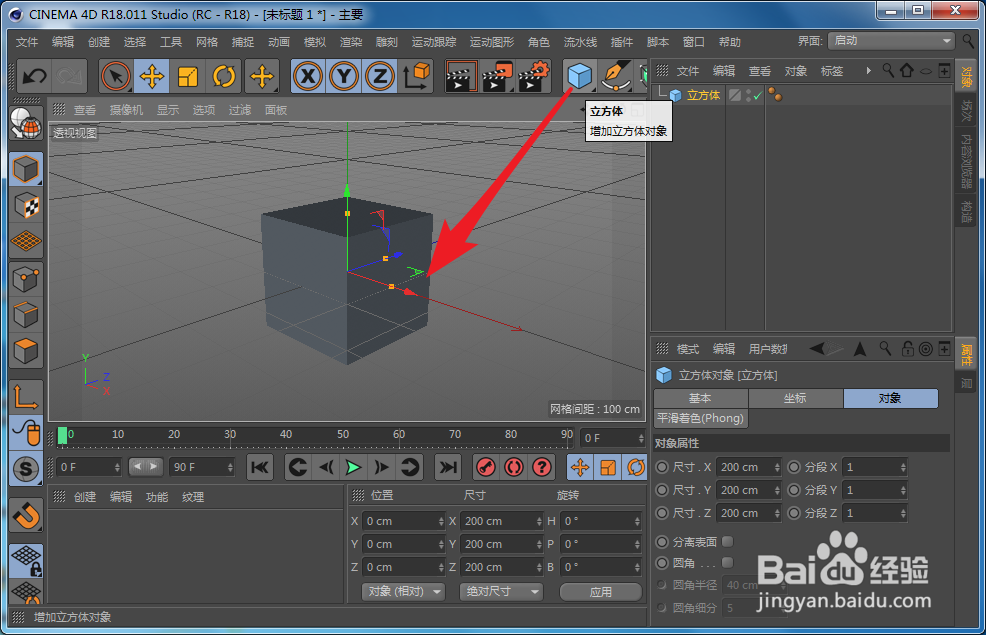The height and width of the screenshot is (635, 986).
Task: Record active objects keyframe
Action: pyautogui.click(x=486, y=467)
